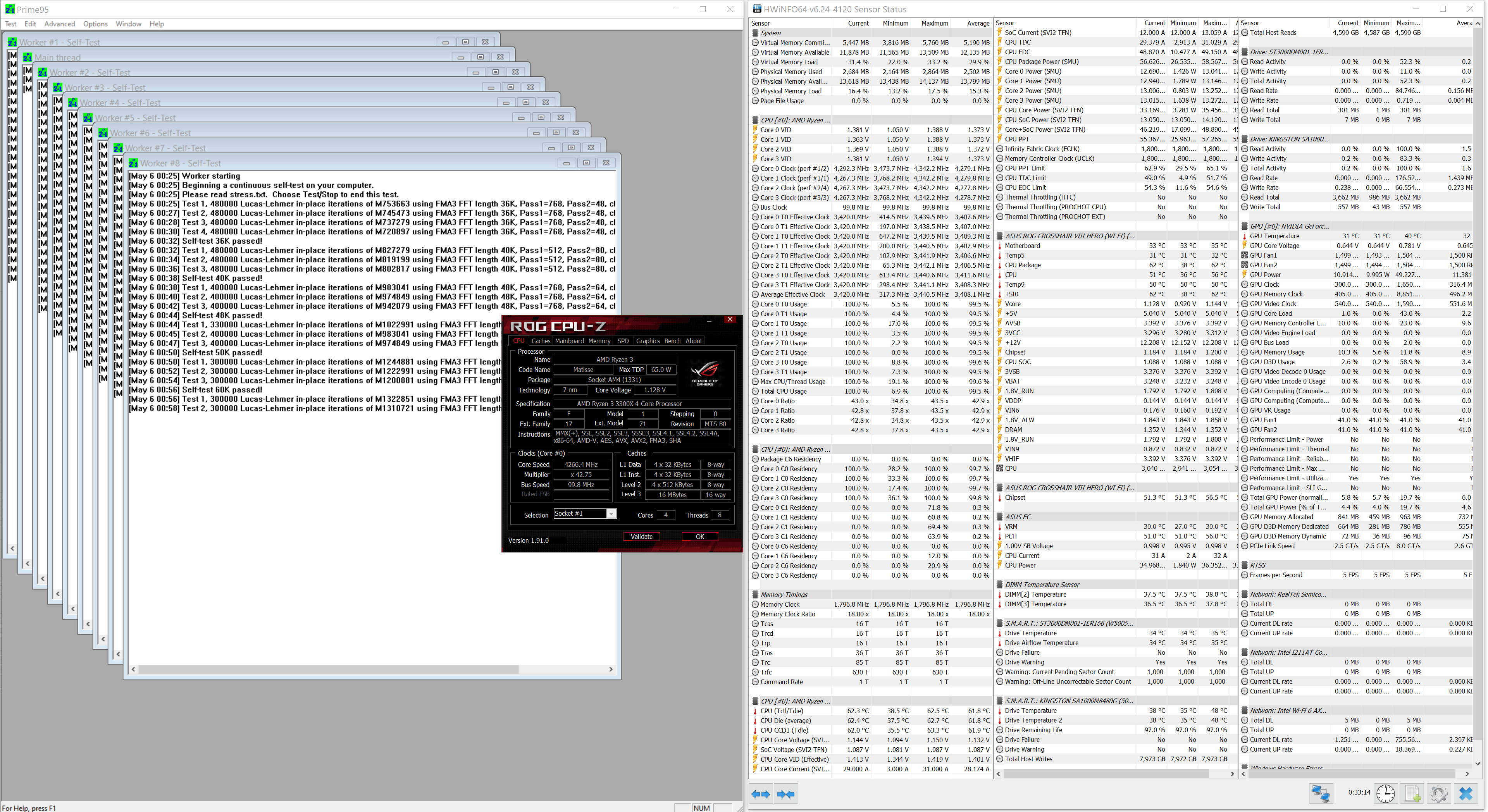Reset elapsed time with HWiNFO clock icon
The image size is (1488, 812).
1385,793
